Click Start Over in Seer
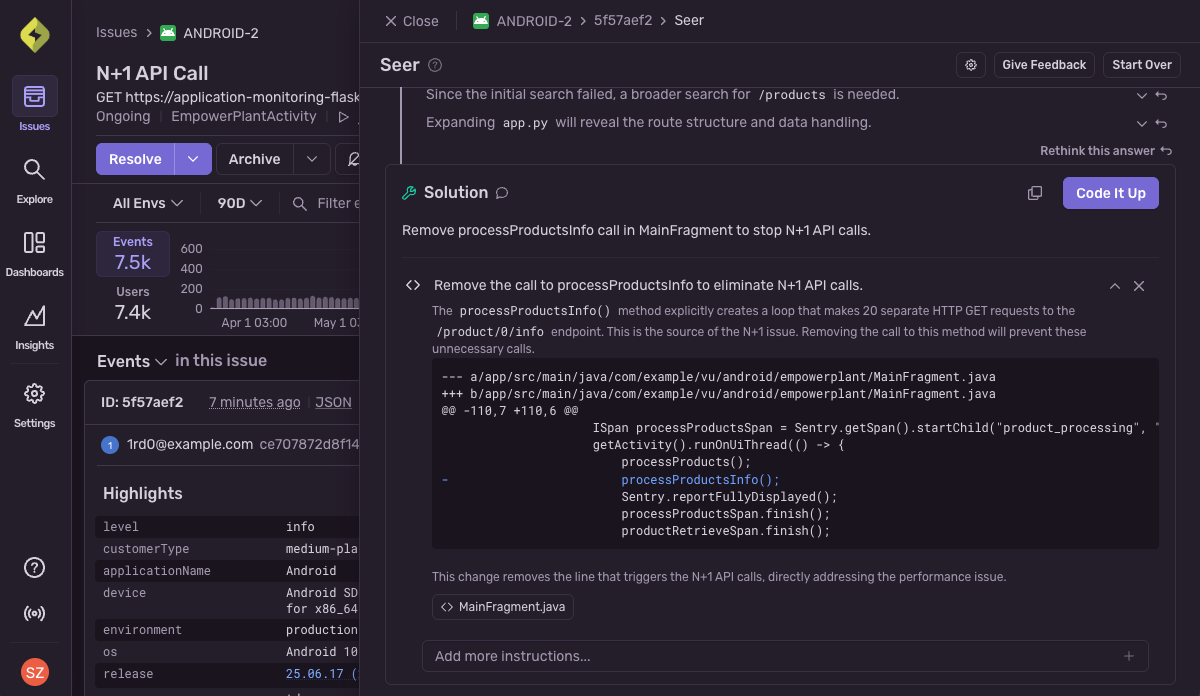 (1141, 64)
